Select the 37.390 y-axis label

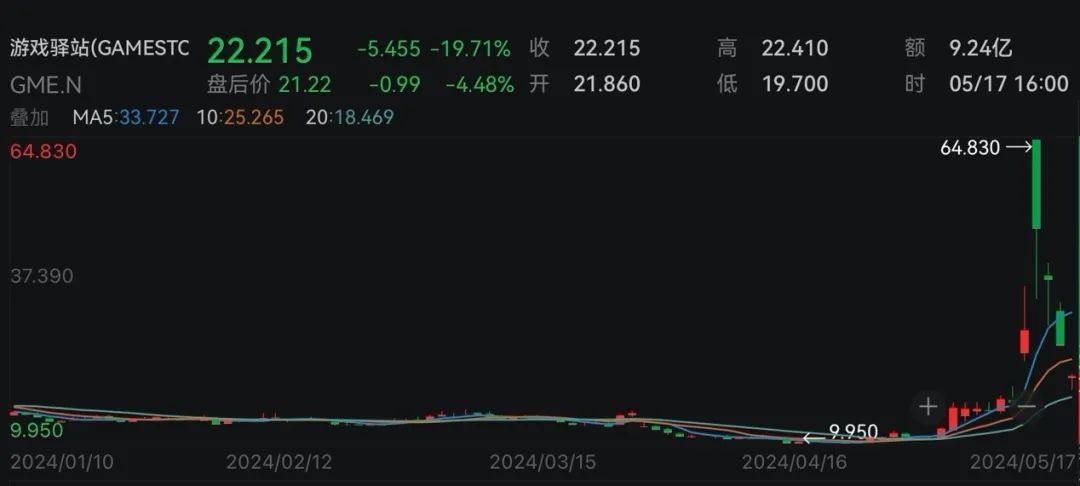pos(41,276)
